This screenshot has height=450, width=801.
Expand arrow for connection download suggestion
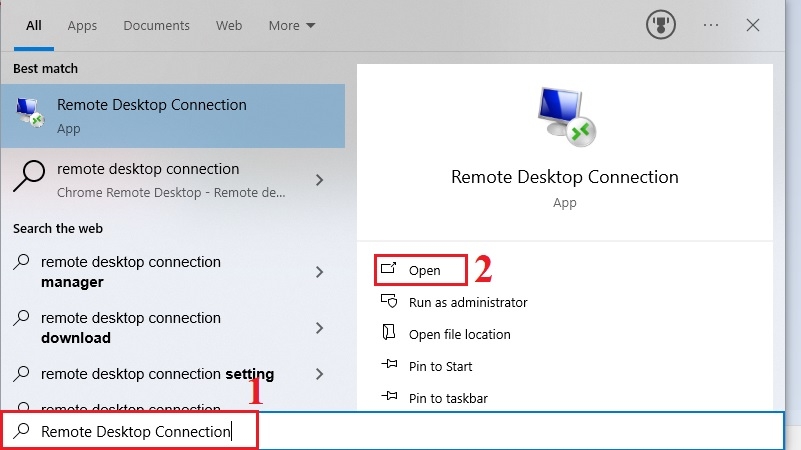click(319, 327)
